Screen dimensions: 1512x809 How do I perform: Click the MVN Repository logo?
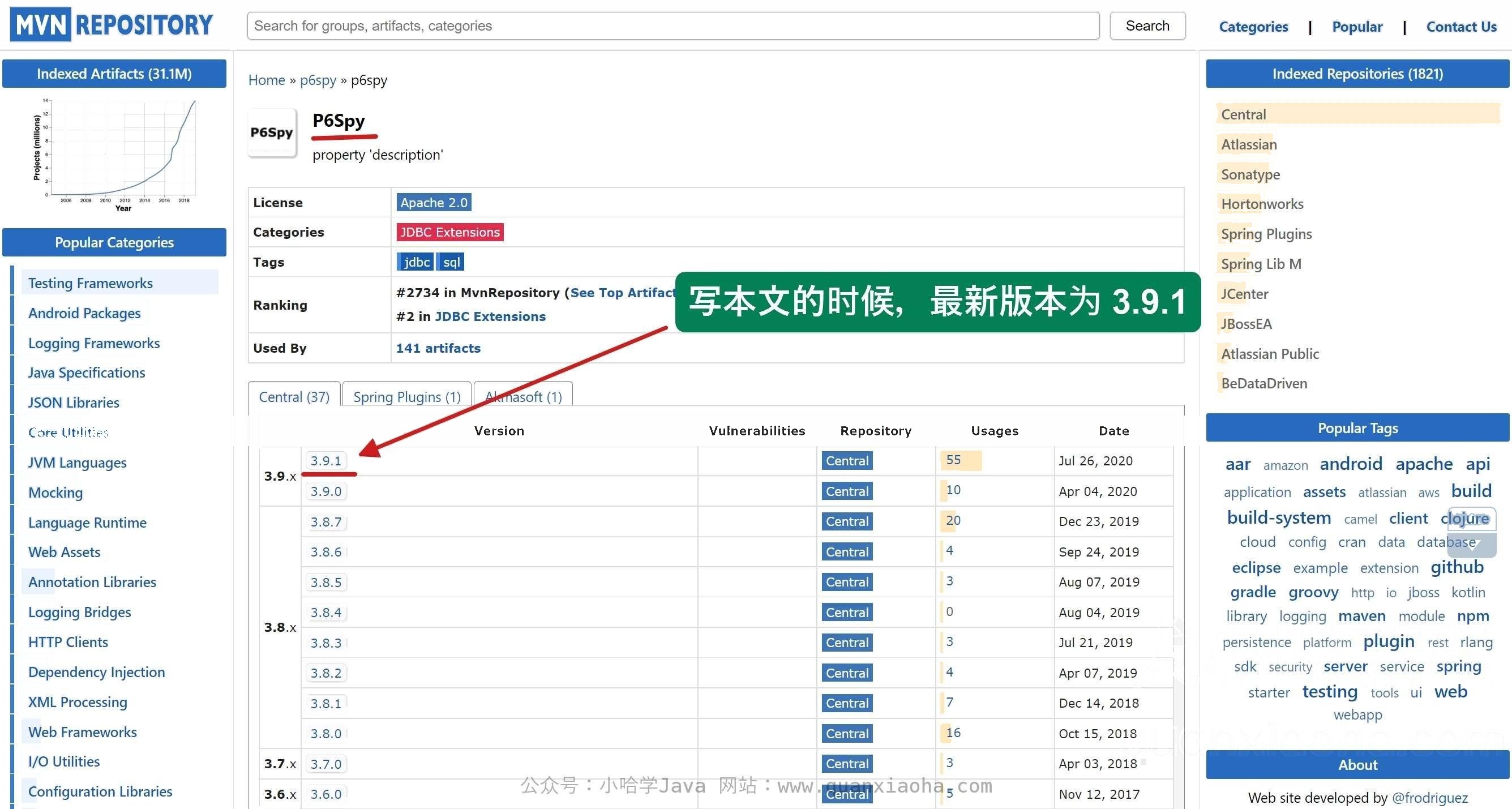click(112, 25)
